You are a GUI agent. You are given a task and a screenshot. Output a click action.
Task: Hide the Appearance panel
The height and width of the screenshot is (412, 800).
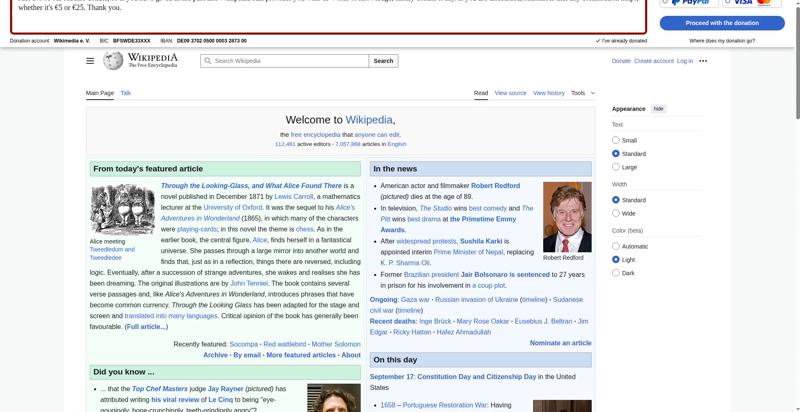point(659,109)
